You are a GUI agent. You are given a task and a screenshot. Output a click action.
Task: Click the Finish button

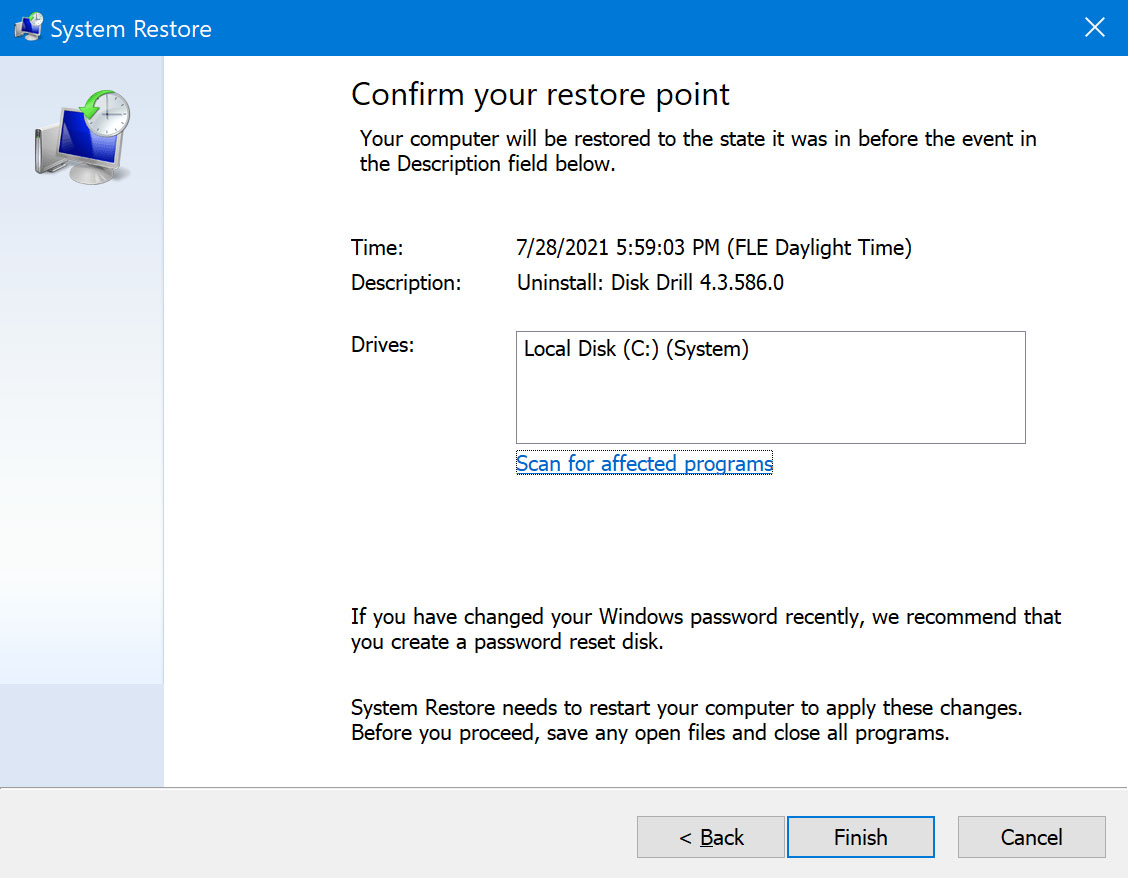tap(860, 837)
